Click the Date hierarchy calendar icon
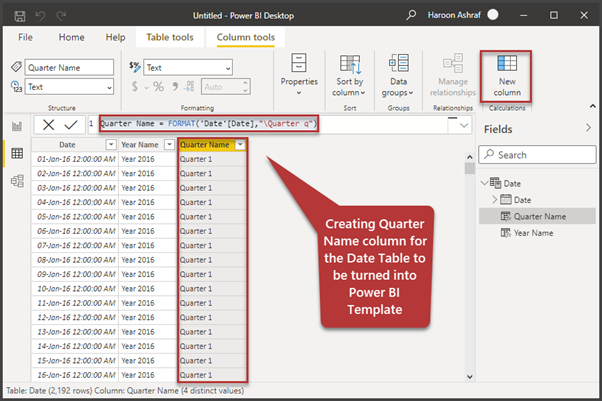This screenshot has width=602, height=401. pyautogui.click(x=506, y=200)
